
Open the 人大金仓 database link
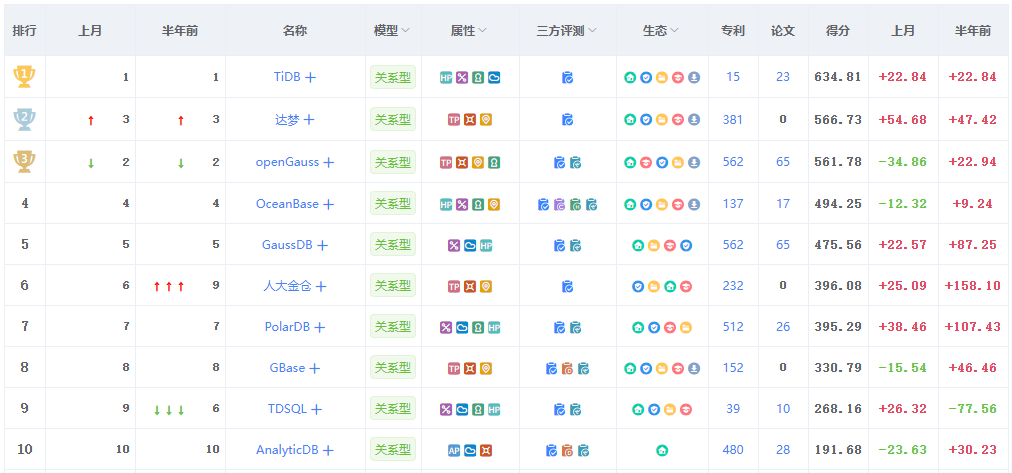287,286
